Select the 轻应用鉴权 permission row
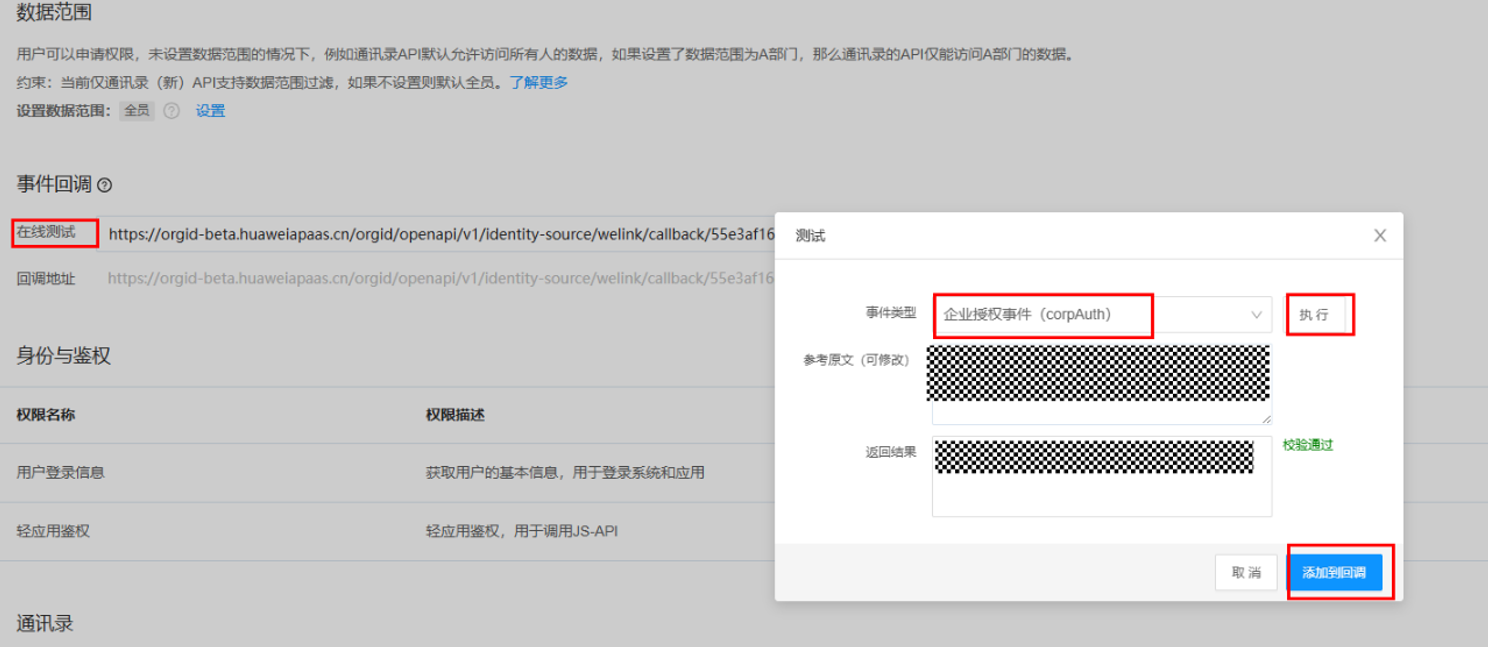This screenshot has height=647, width=1488. (53, 531)
